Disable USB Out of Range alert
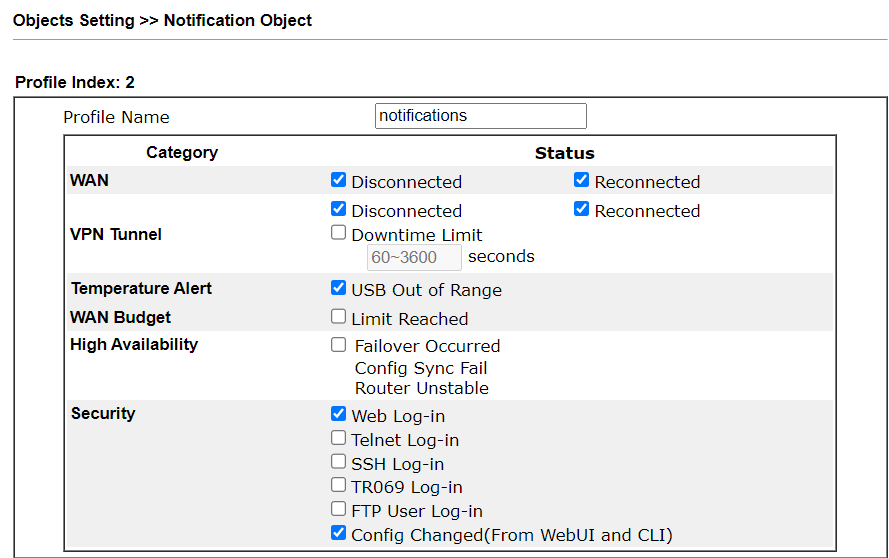 (338, 288)
